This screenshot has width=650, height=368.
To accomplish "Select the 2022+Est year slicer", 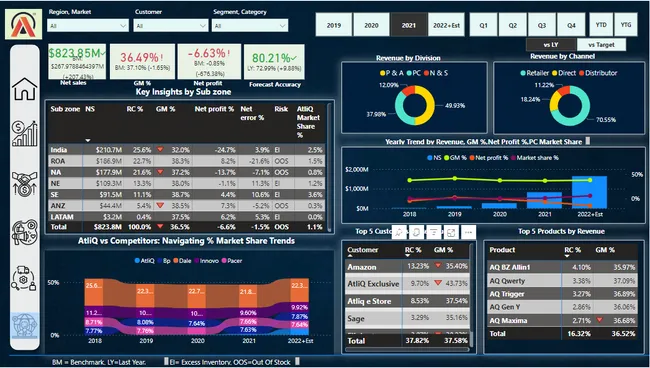I will click(x=446, y=25).
